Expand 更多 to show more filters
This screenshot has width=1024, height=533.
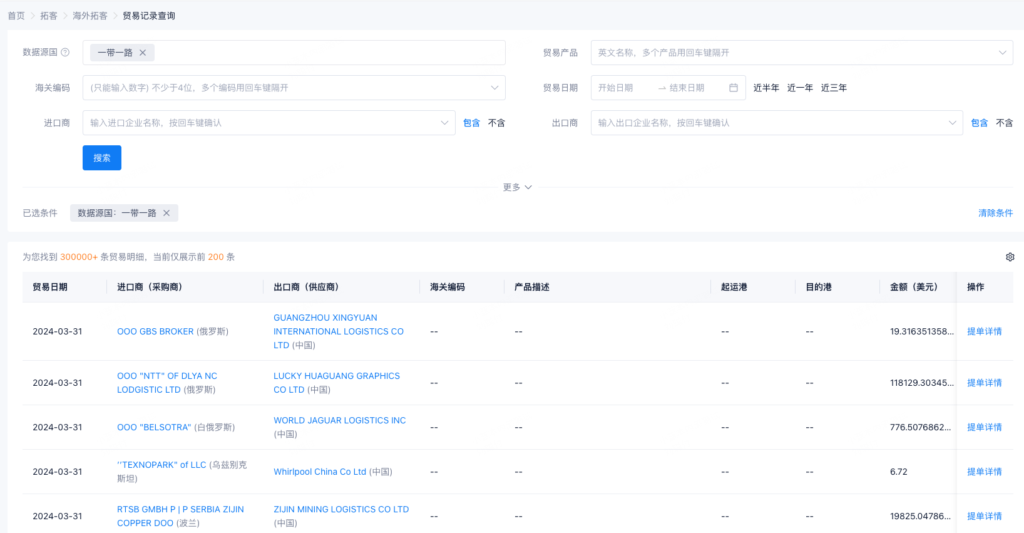click(517, 187)
